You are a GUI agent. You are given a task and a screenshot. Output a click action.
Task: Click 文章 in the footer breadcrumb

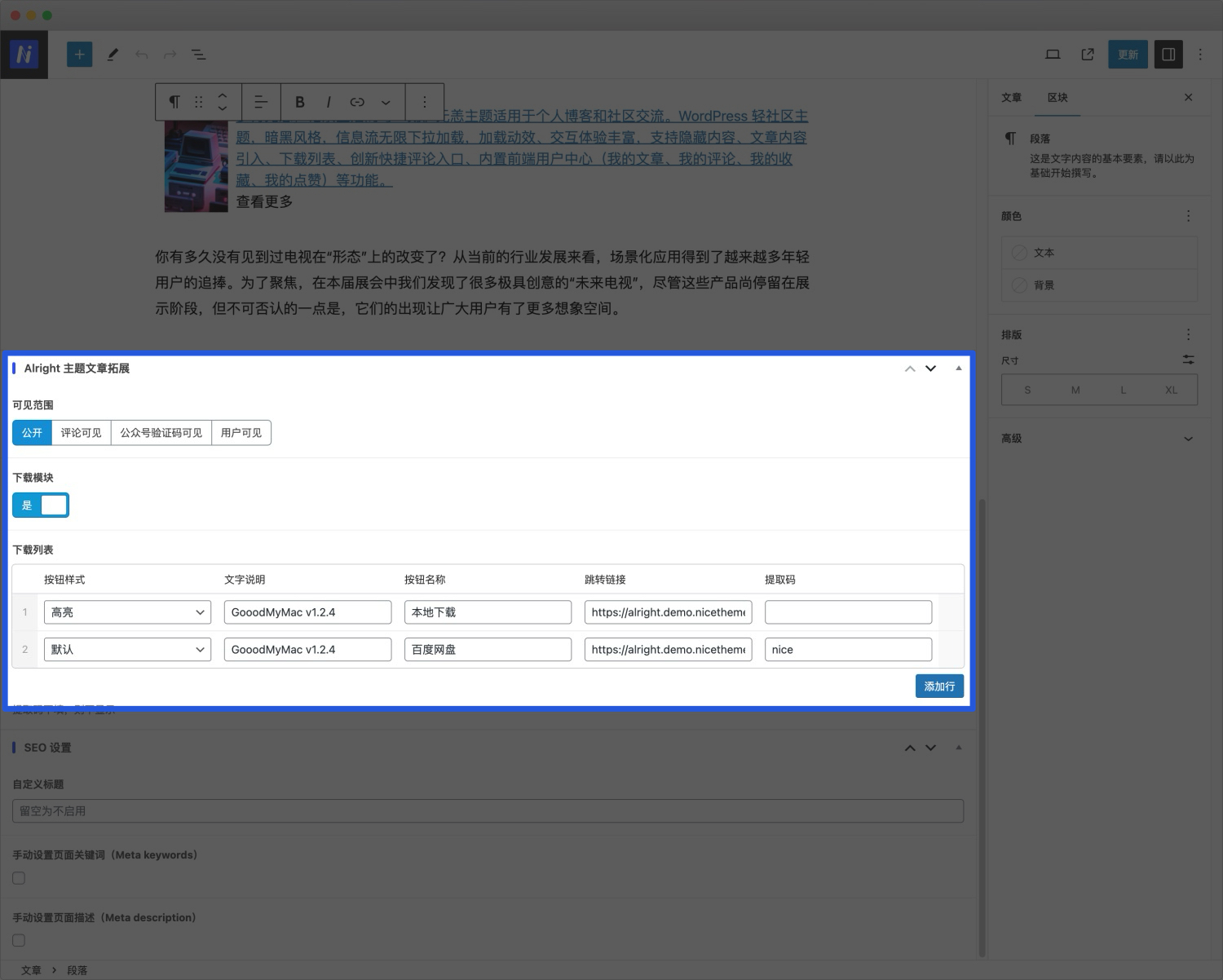pos(31,970)
